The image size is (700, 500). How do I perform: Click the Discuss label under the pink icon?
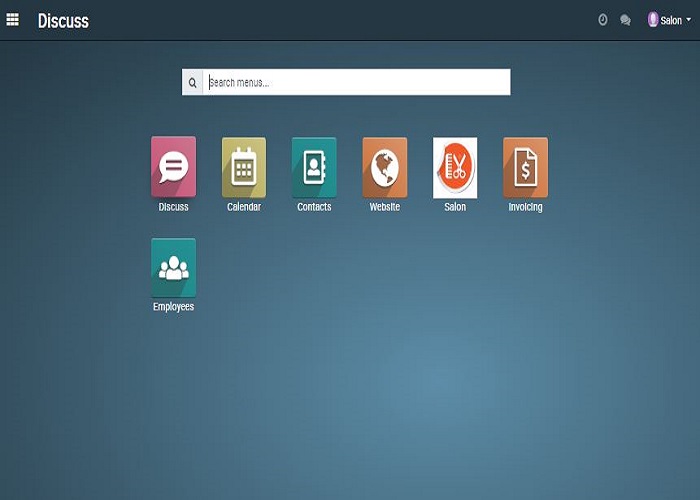(173, 207)
